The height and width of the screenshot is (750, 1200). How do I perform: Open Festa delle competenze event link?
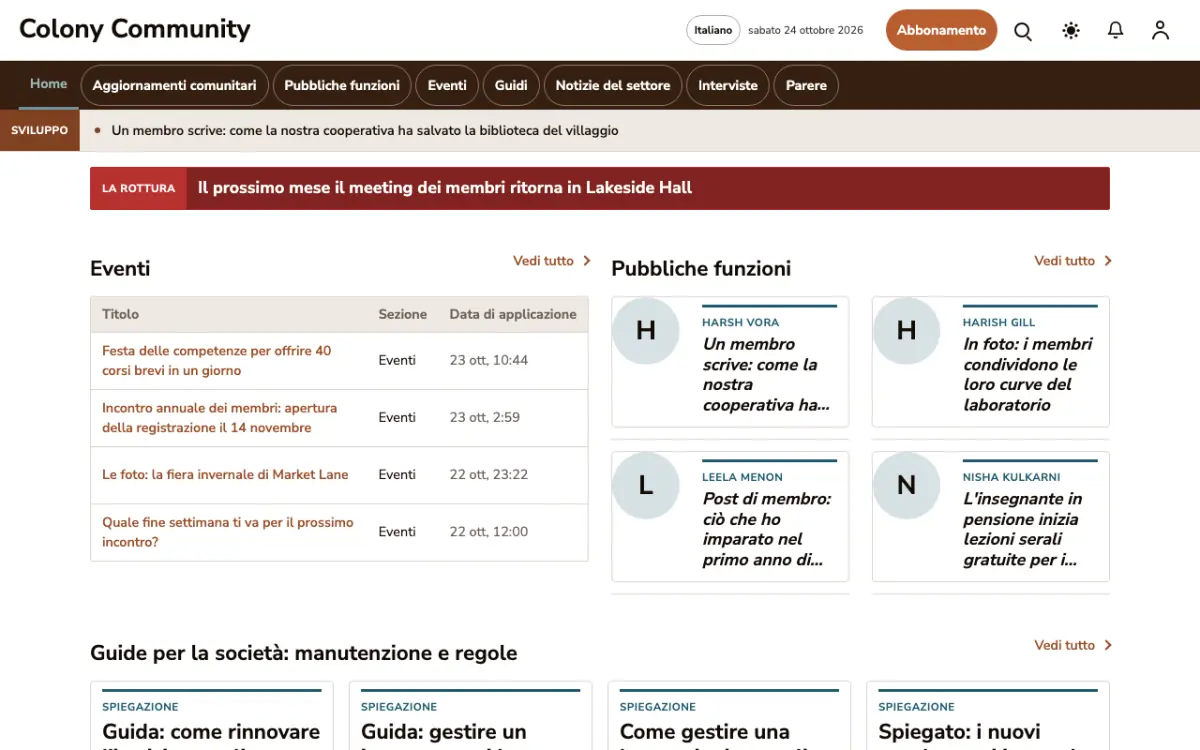click(x=217, y=361)
